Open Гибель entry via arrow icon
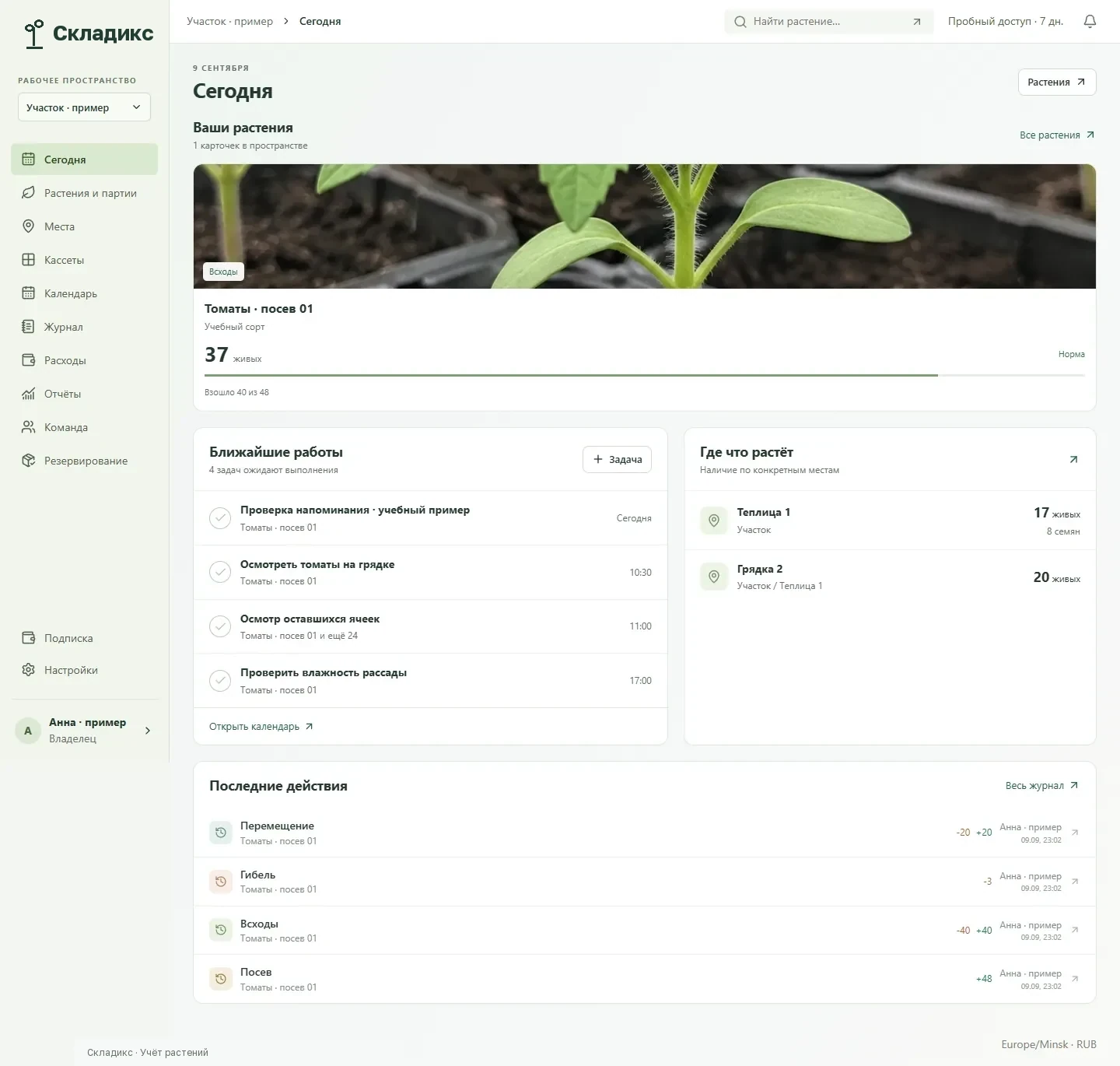 1075,882
